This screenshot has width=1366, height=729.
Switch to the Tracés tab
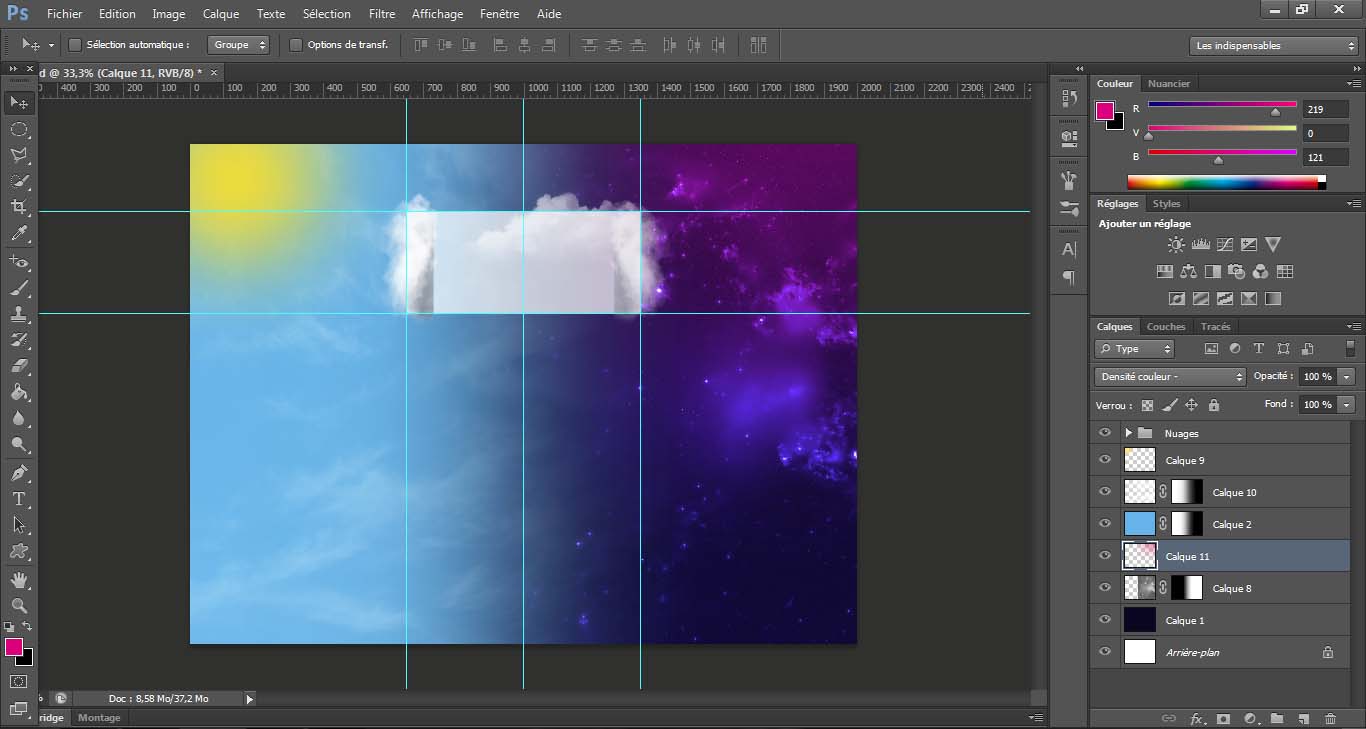tap(1215, 327)
